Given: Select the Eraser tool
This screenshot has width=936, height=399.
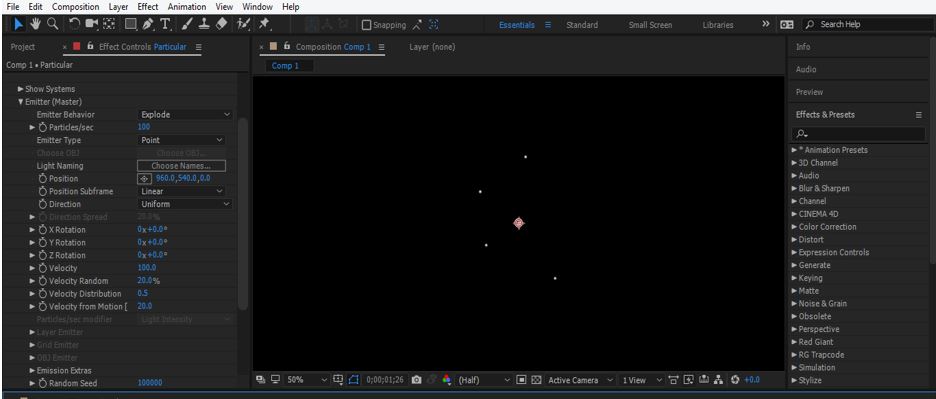Looking at the screenshot, I should coord(221,24).
